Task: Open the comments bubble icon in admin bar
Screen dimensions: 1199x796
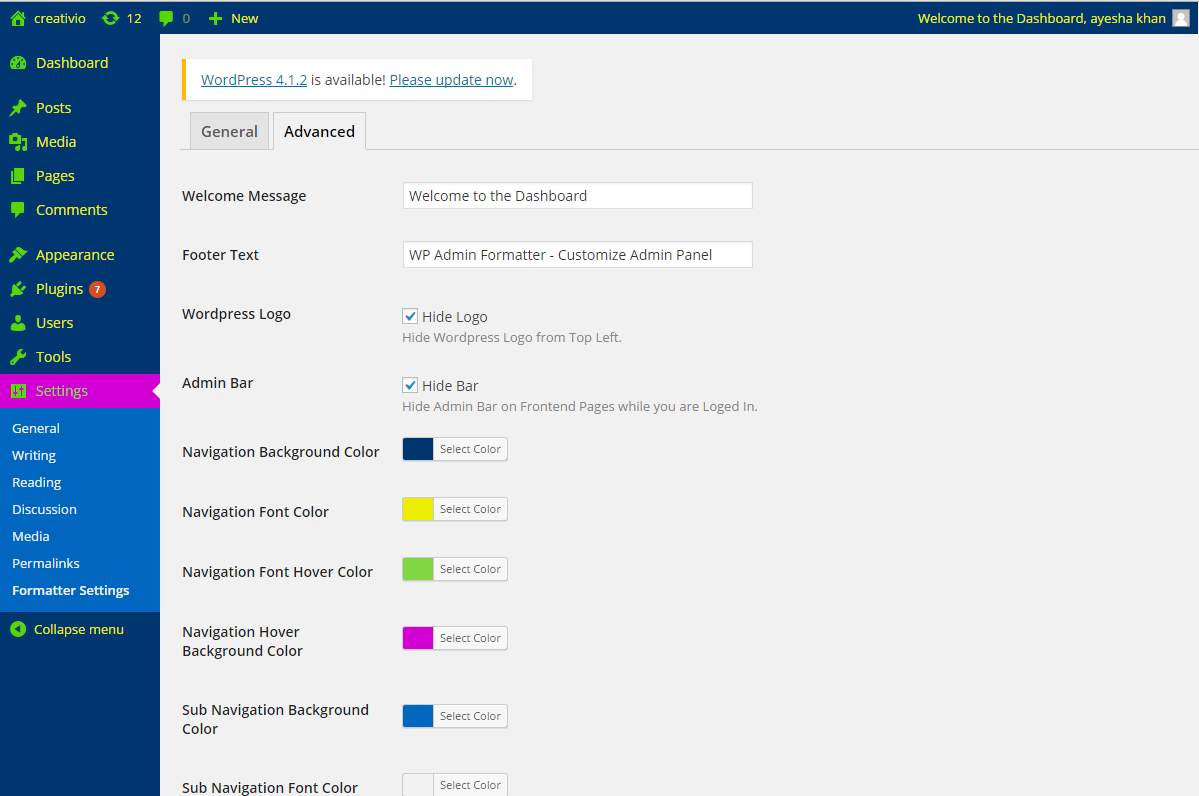Action: [x=166, y=18]
